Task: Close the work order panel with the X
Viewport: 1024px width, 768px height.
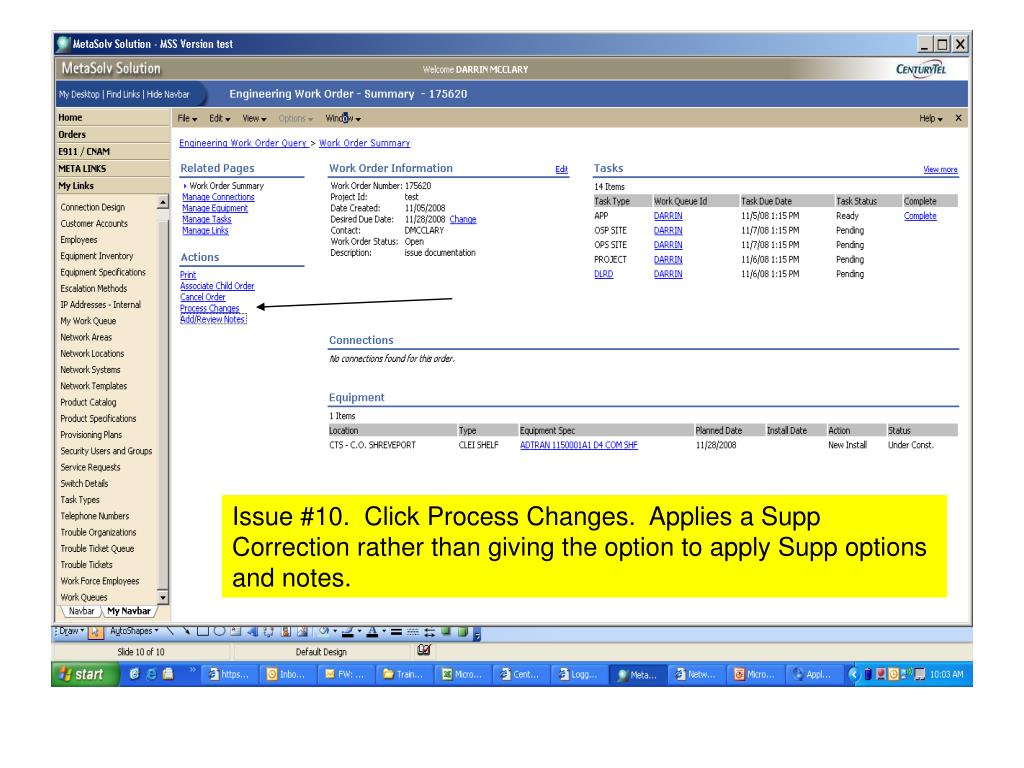Action: [x=958, y=118]
